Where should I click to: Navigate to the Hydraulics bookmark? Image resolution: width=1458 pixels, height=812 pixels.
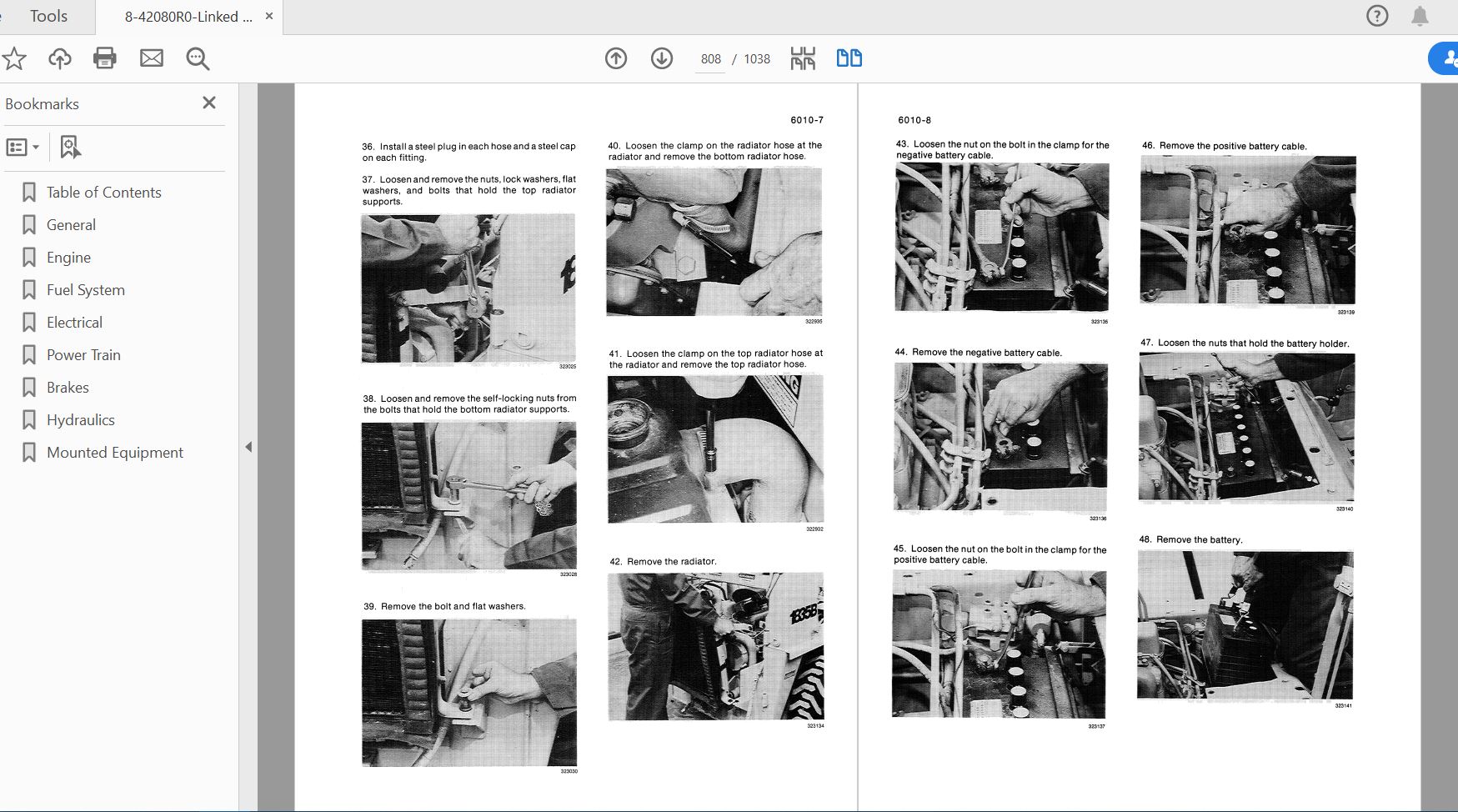(x=80, y=420)
